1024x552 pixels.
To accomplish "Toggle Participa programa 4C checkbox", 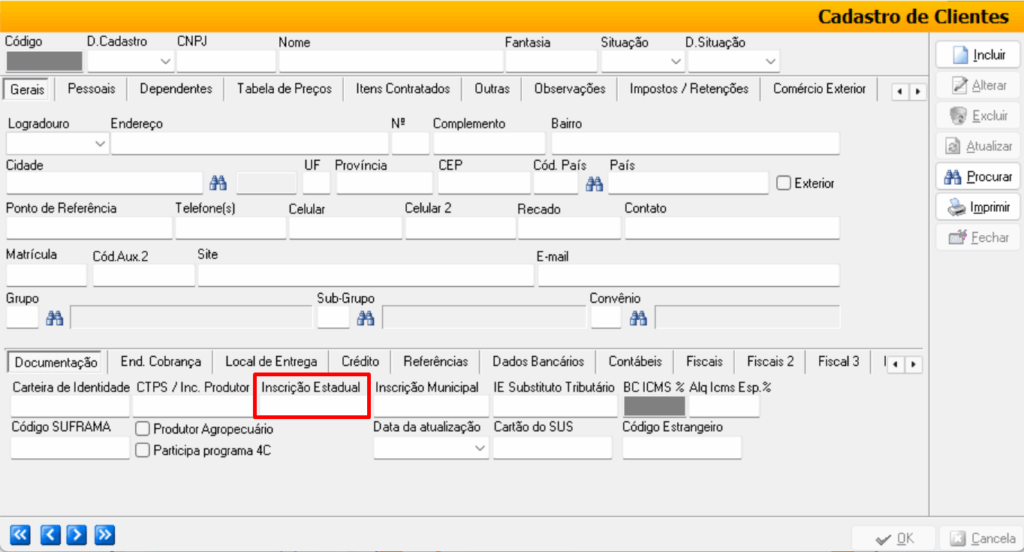I will tap(143, 450).
